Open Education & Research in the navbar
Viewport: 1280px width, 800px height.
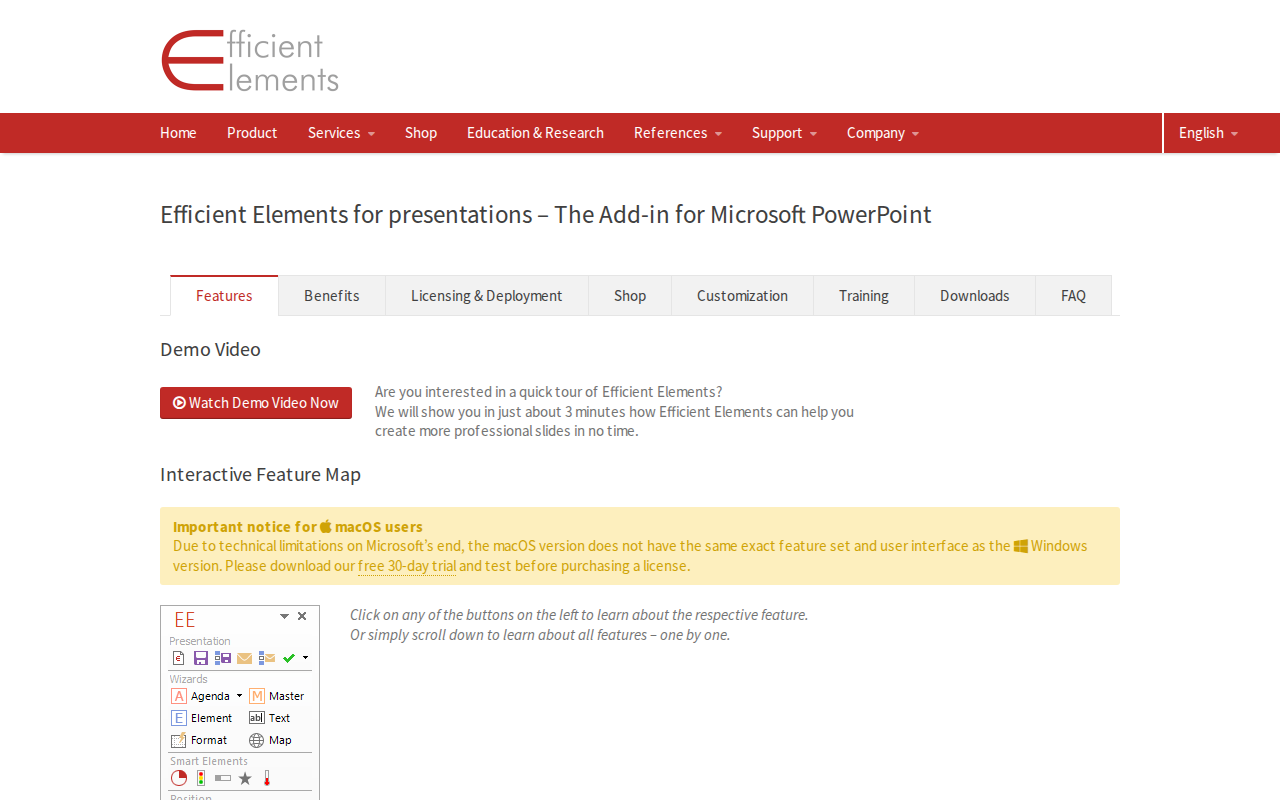[535, 133]
